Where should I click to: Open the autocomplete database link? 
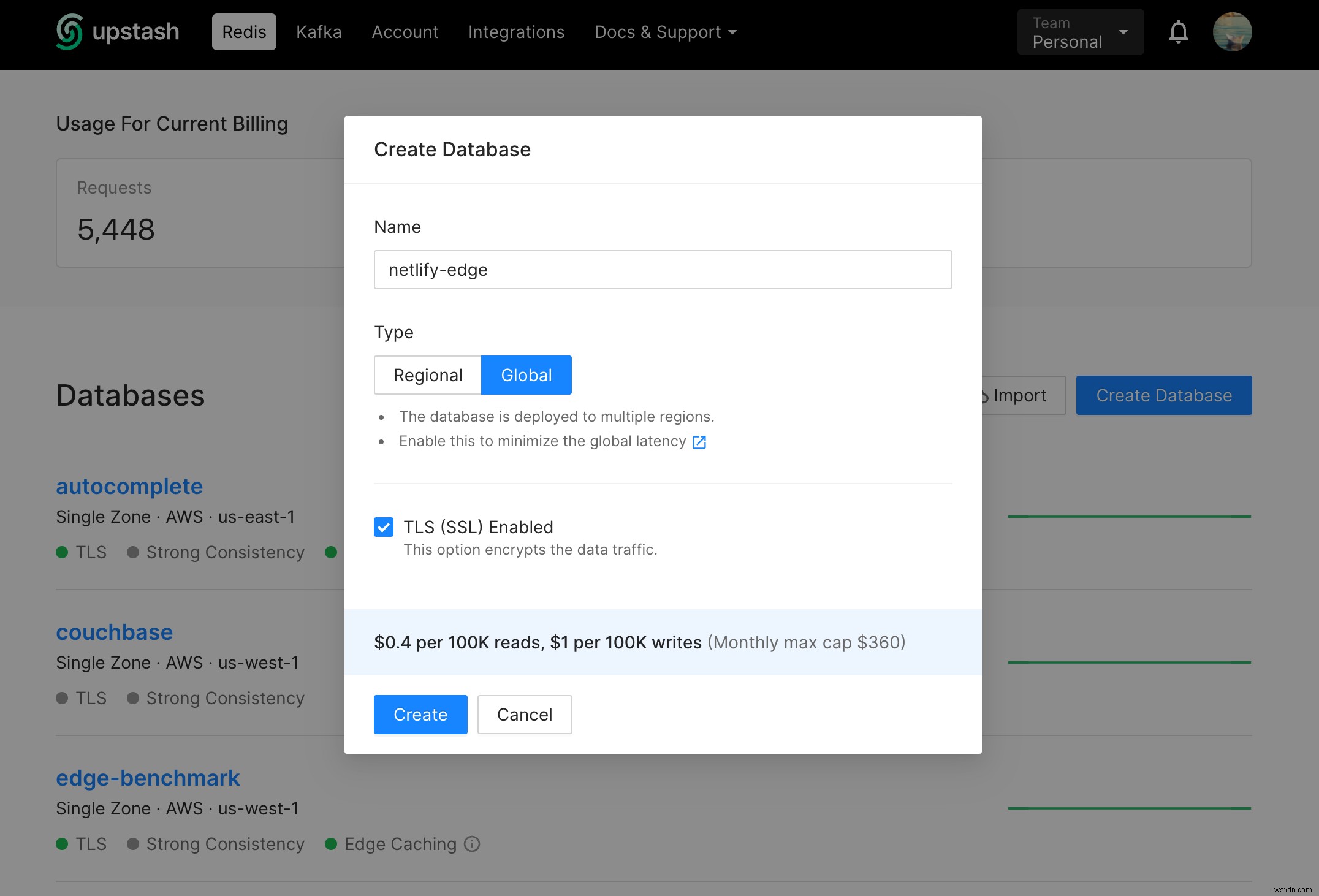130,486
